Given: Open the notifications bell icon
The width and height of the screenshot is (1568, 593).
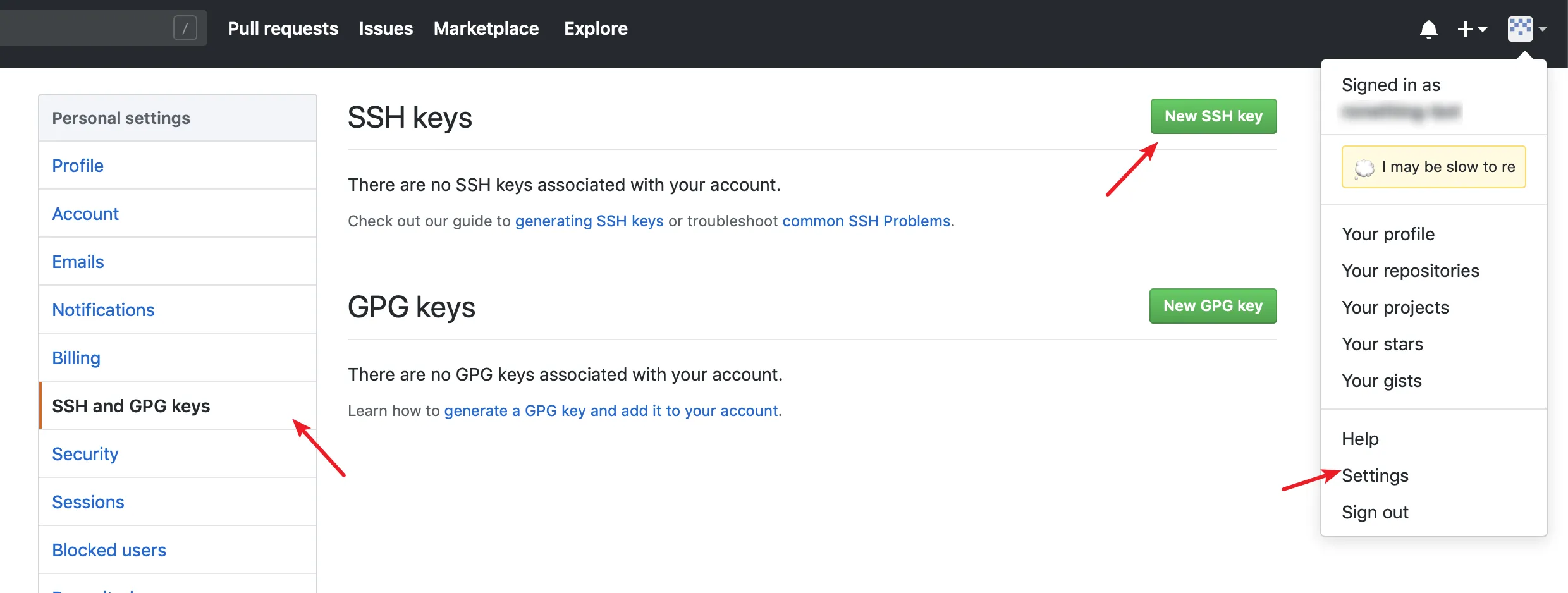Looking at the screenshot, I should [x=1428, y=29].
